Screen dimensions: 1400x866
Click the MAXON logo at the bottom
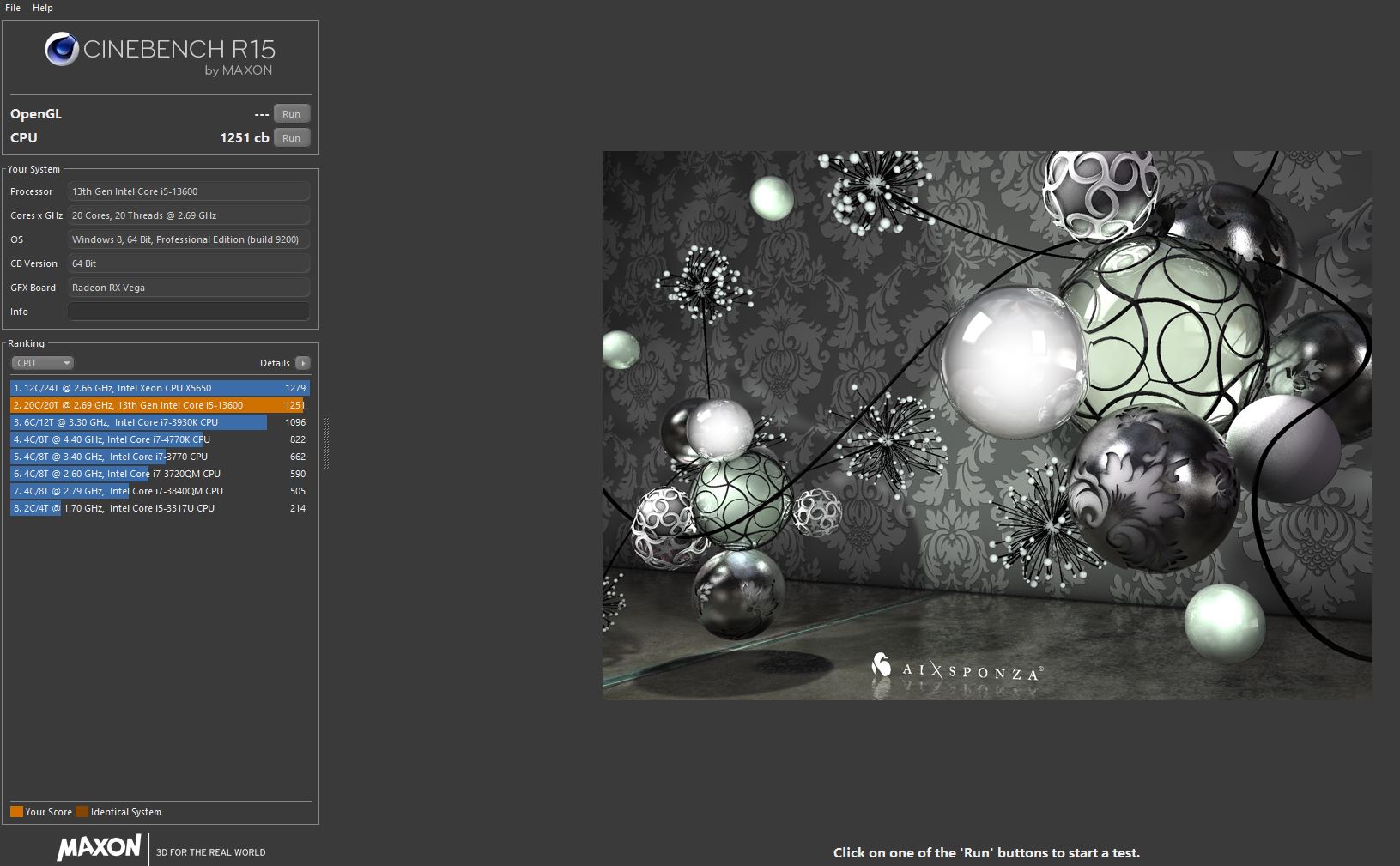tap(99, 848)
